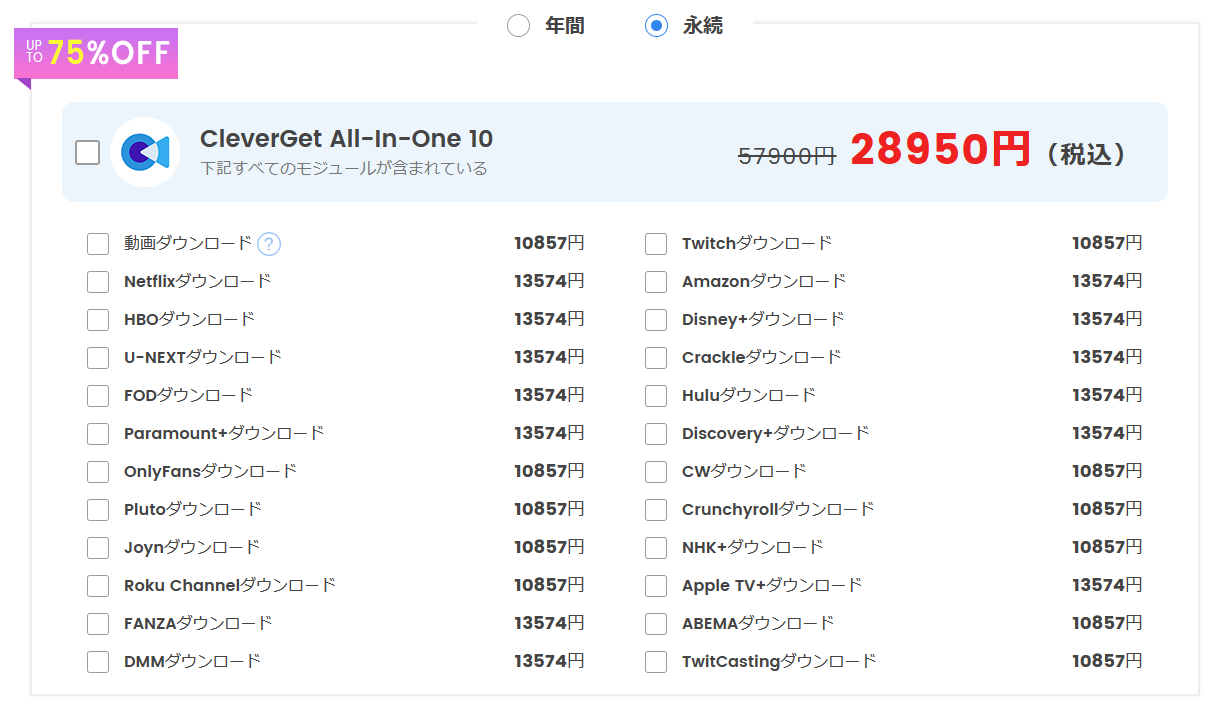This screenshot has width=1218, height=716.
Task: Click the CleverGet All-In-One 10 title
Action: [346, 139]
